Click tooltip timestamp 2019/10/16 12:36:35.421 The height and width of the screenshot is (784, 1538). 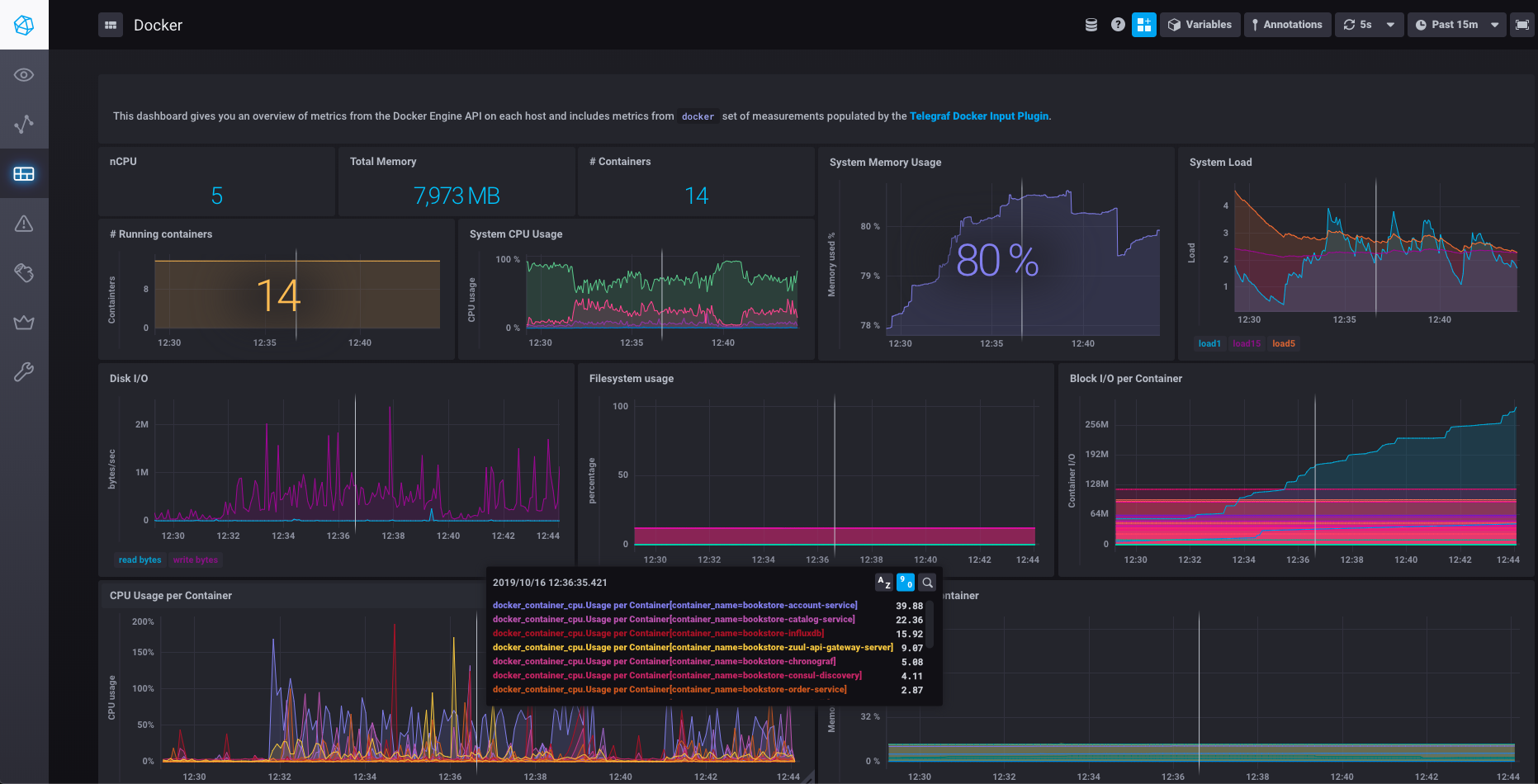[x=550, y=583]
